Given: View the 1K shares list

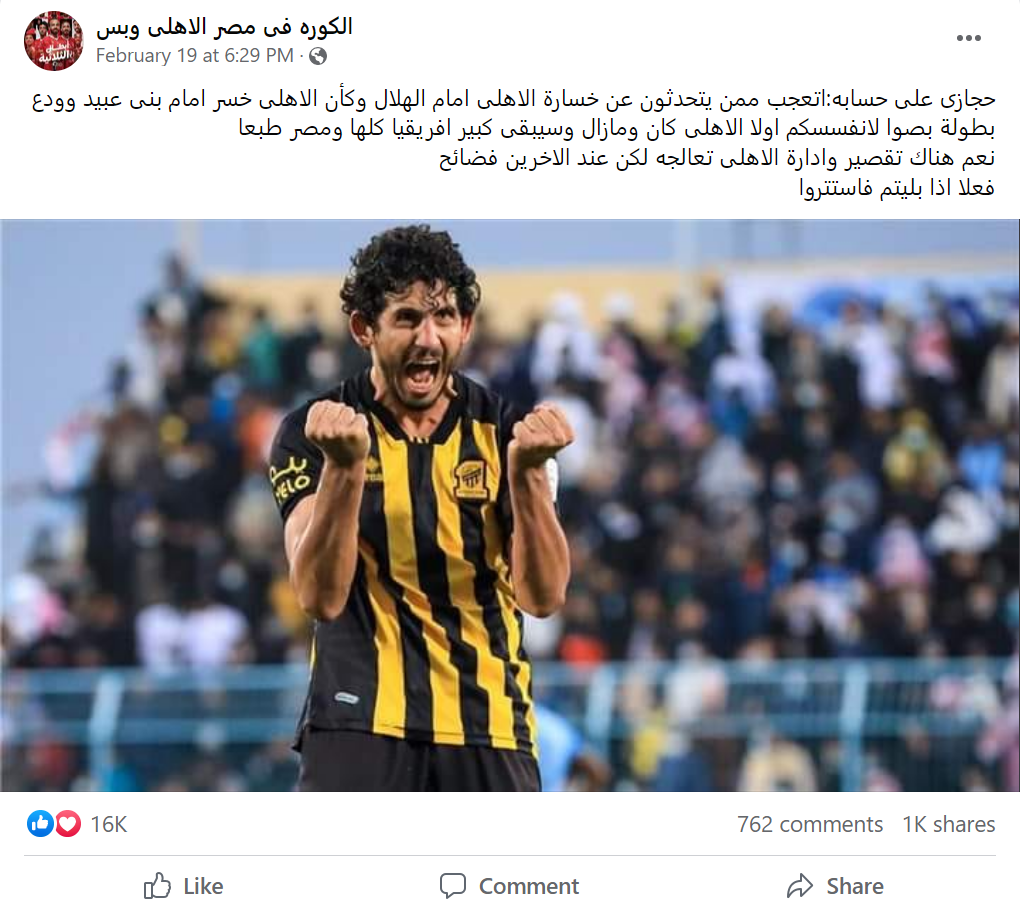Looking at the screenshot, I should tap(948, 824).
